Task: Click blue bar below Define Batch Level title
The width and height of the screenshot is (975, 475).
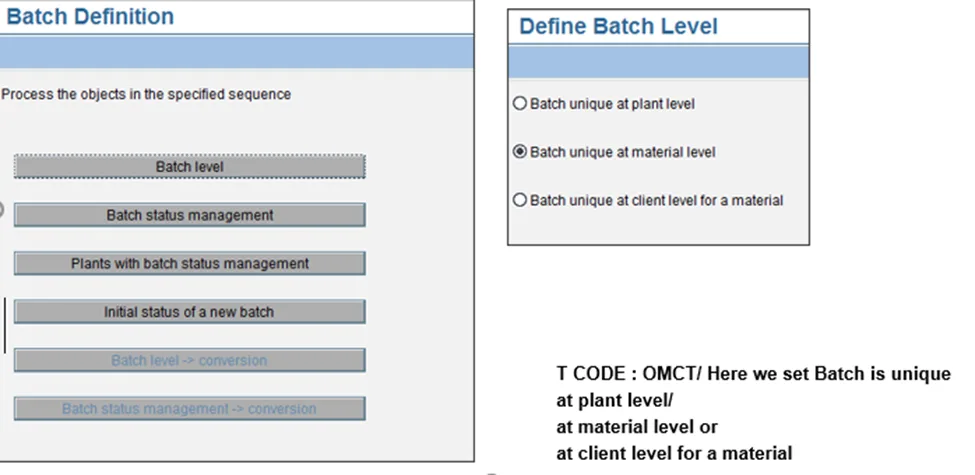Action: click(658, 62)
